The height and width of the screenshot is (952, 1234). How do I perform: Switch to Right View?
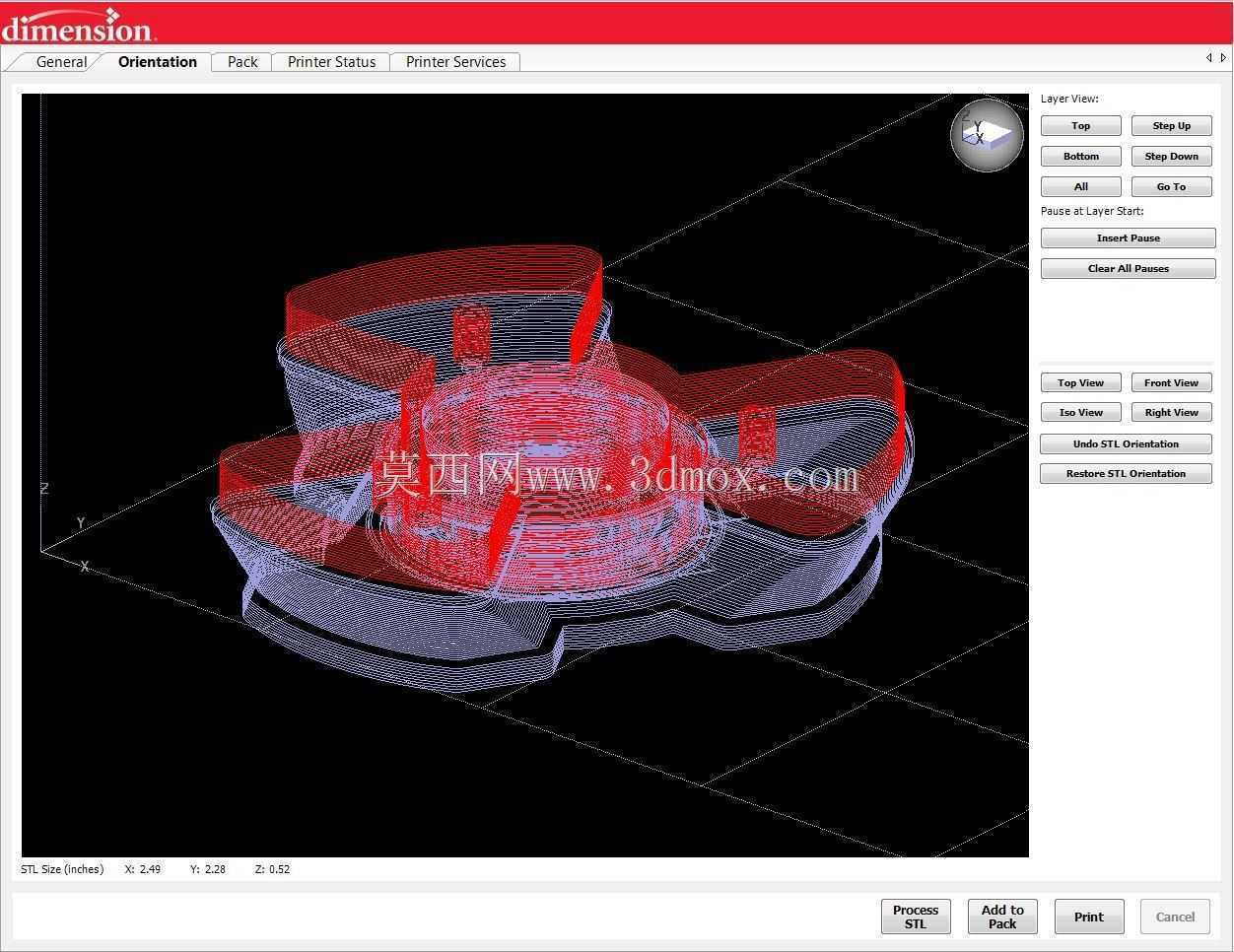tap(1172, 412)
